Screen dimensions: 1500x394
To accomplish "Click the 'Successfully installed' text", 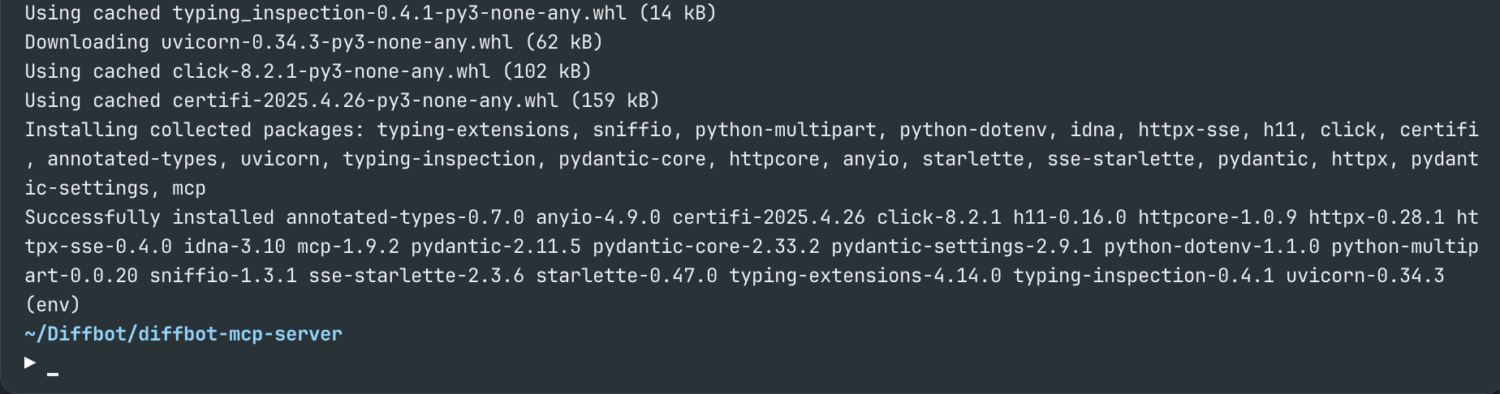I will coord(150,218).
